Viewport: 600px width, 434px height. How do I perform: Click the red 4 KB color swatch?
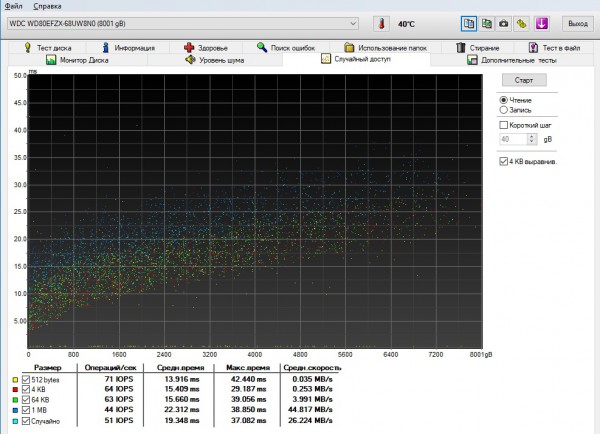click(x=15, y=390)
